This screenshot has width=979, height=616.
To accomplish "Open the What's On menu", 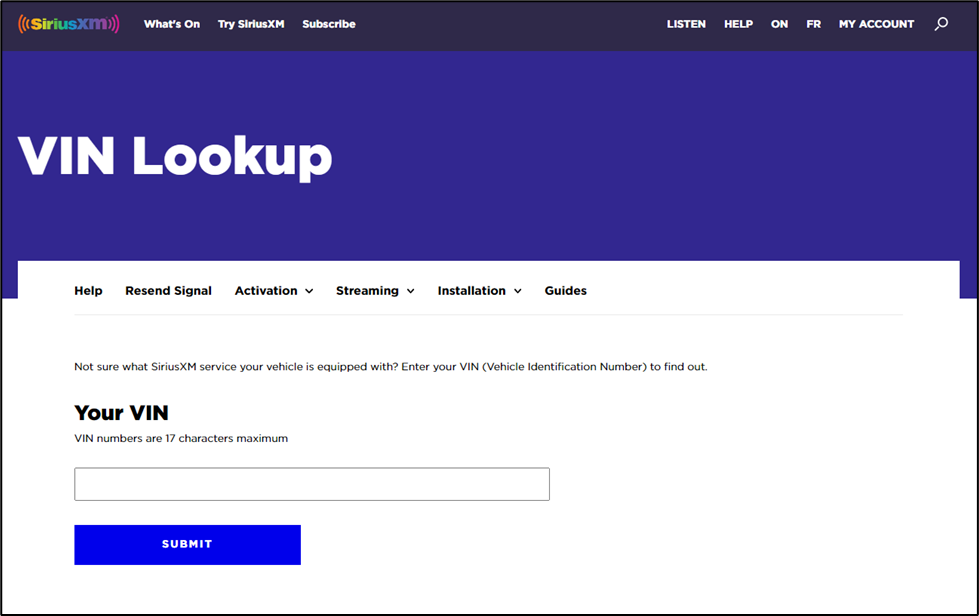I will tap(172, 24).
